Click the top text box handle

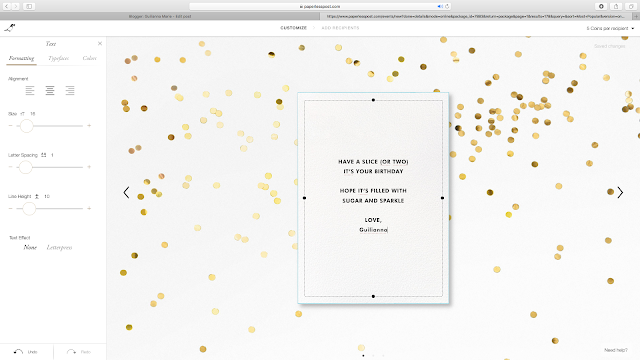point(373,100)
